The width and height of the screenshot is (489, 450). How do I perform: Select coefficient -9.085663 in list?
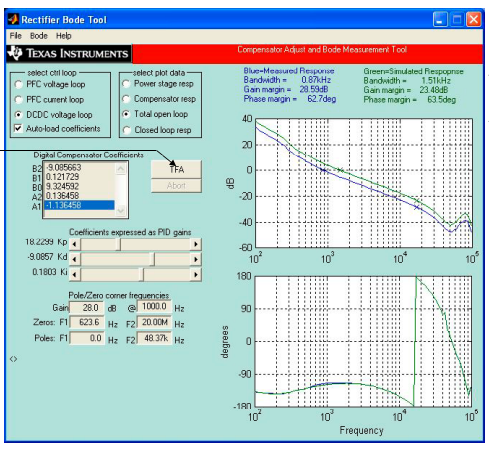[79, 167]
